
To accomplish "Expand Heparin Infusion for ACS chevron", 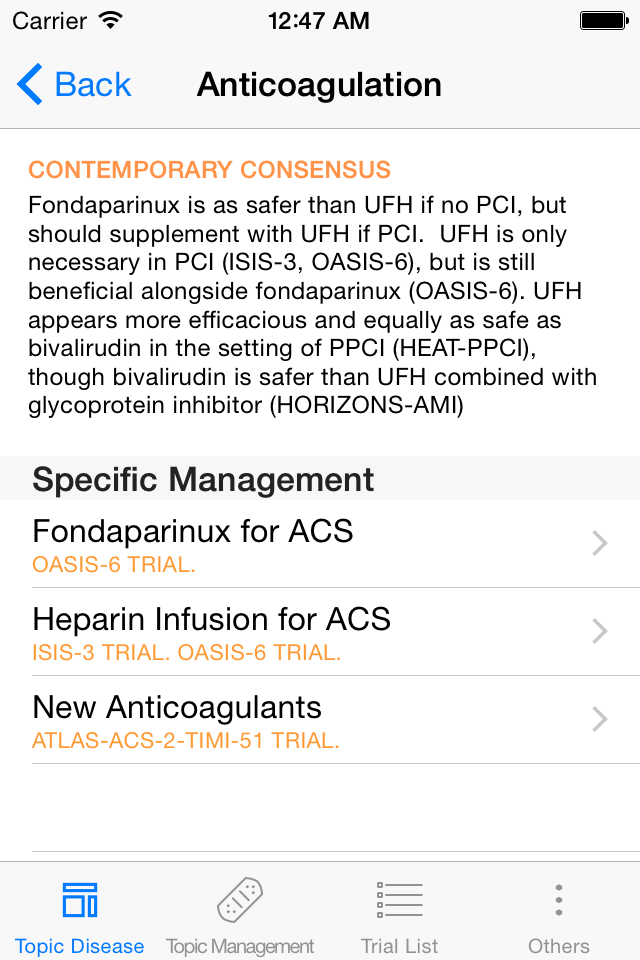I will (600, 631).
